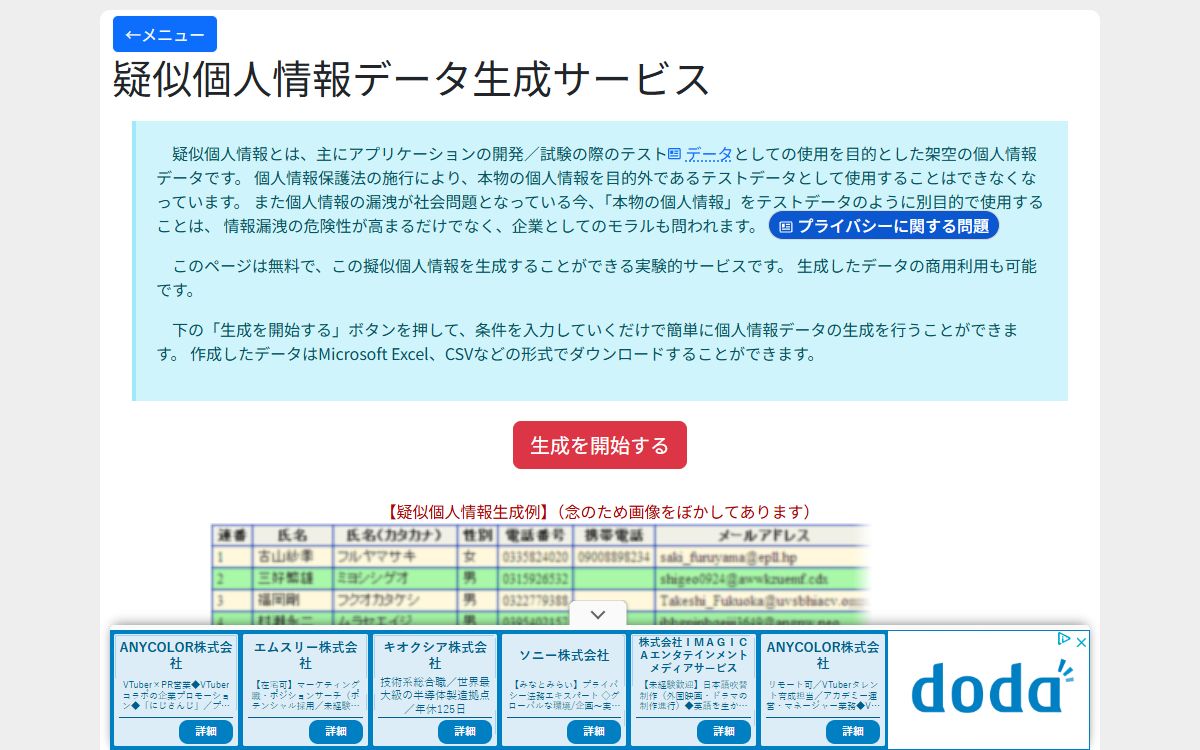Click the AdChoices triangle icon on the doda ad
Viewport: 1200px width, 750px height.
click(1065, 641)
